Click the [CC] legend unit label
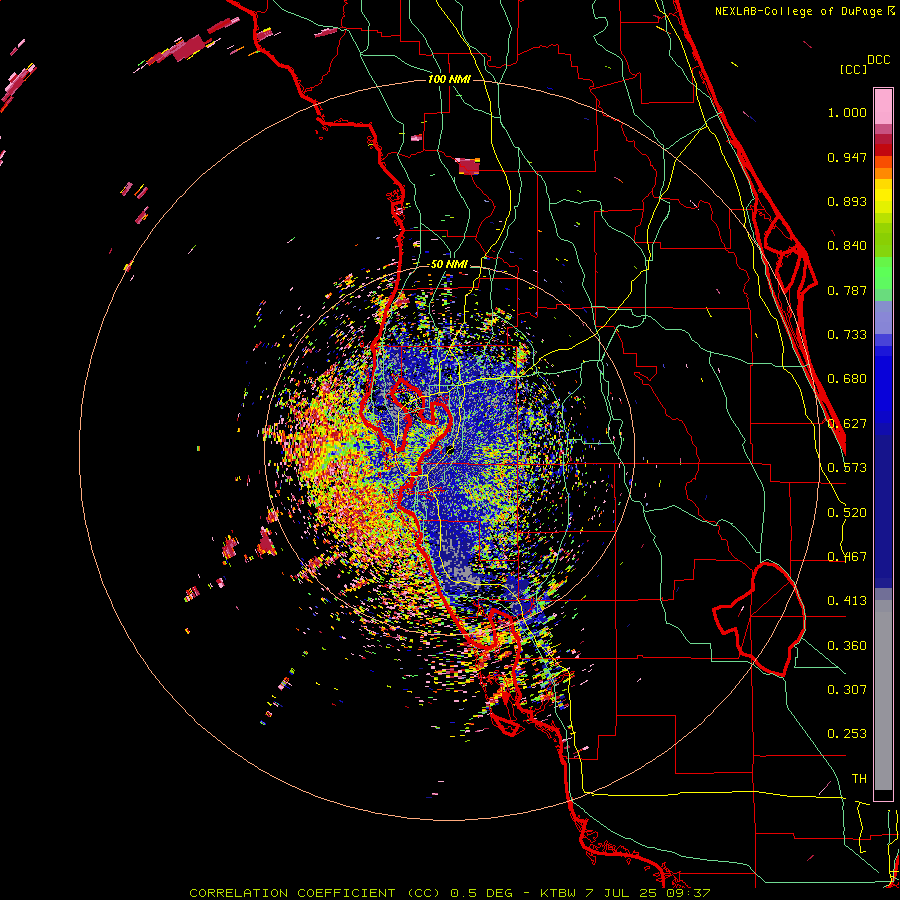 pos(853,69)
